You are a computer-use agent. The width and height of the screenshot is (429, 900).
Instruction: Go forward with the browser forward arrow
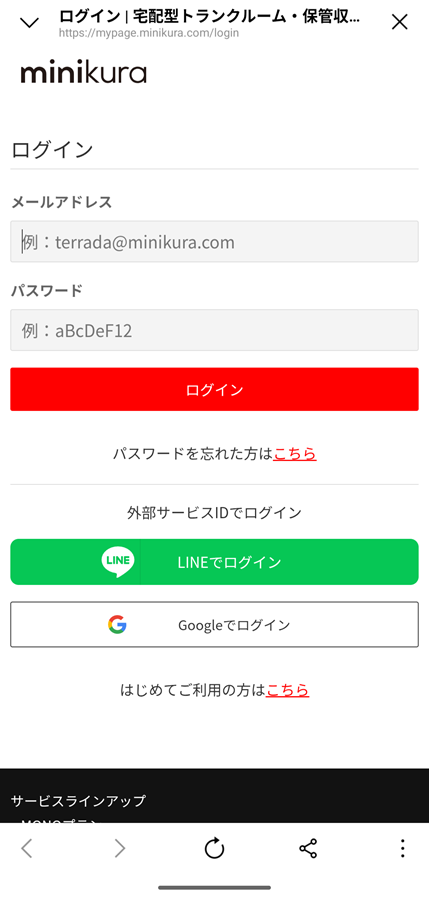tap(119, 848)
